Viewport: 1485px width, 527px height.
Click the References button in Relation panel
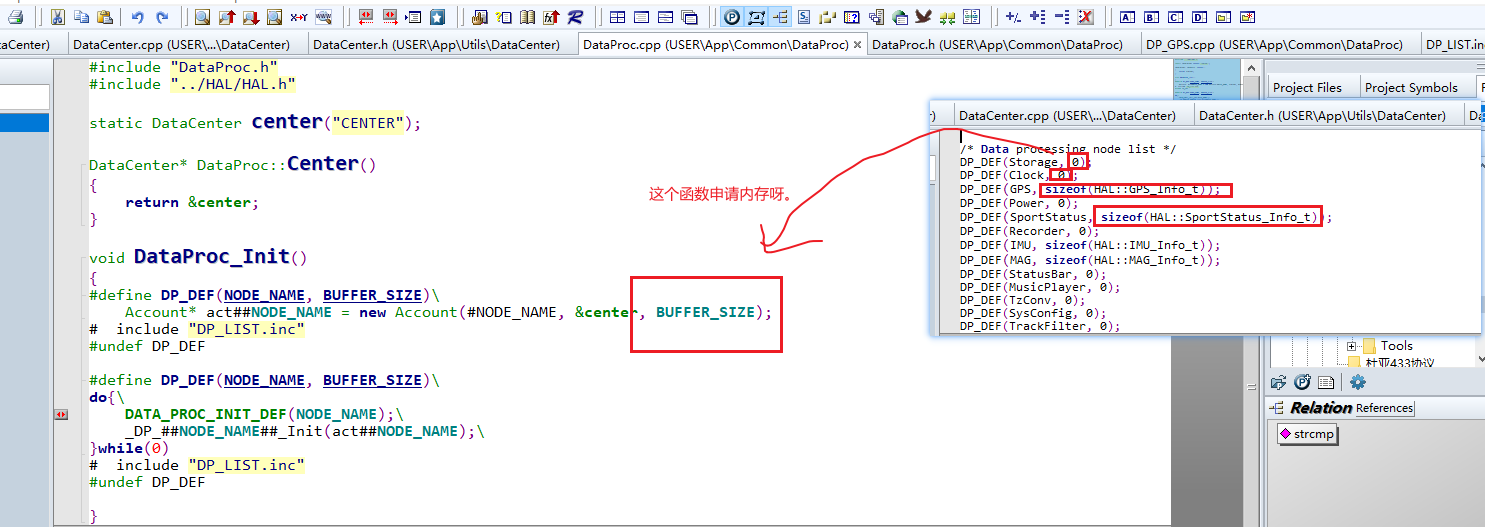(1384, 408)
